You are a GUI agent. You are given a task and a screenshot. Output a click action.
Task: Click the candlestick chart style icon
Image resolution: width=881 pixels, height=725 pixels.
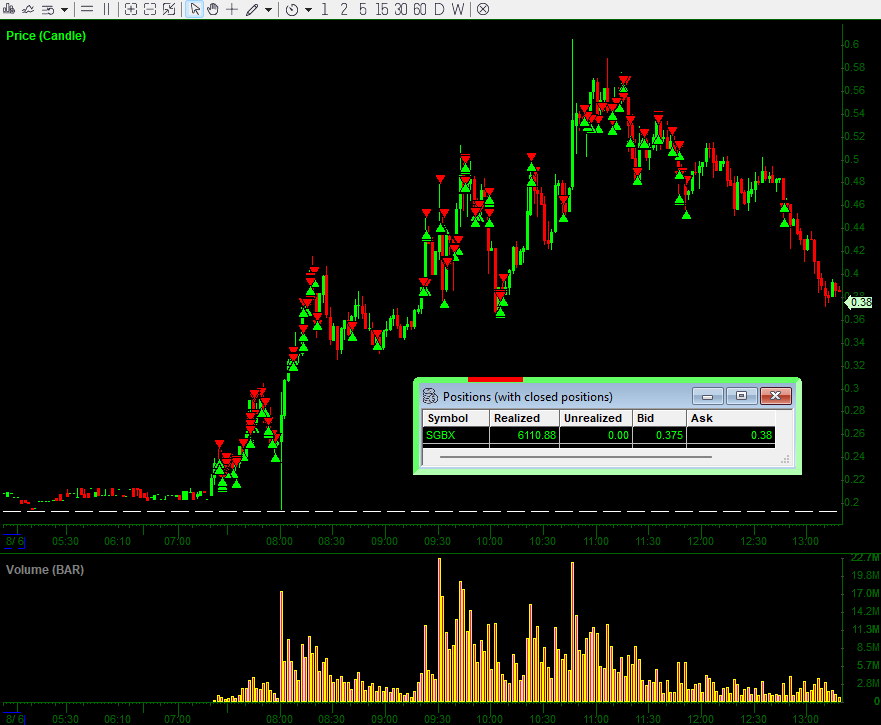tap(8, 9)
